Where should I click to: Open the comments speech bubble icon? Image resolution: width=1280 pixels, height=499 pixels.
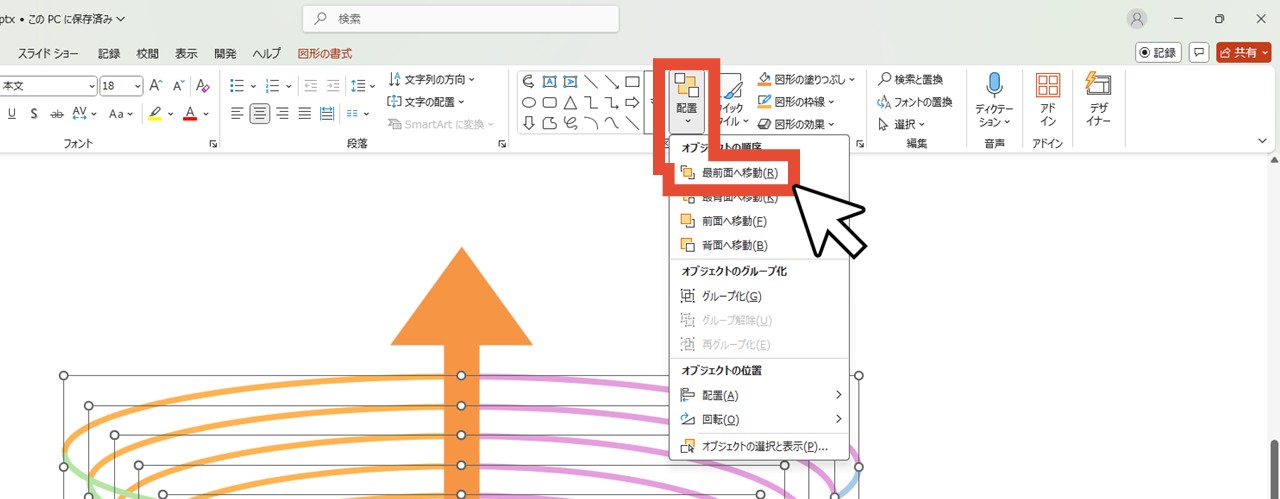click(1199, 52)
